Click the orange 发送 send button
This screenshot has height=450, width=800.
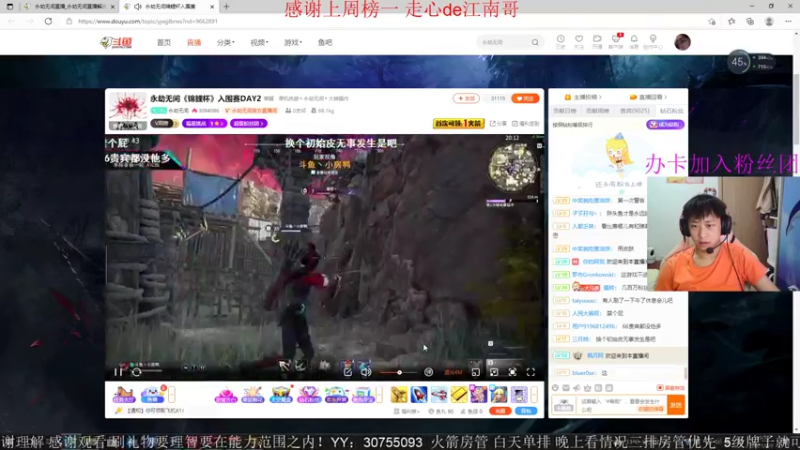[x=676, y=405]
